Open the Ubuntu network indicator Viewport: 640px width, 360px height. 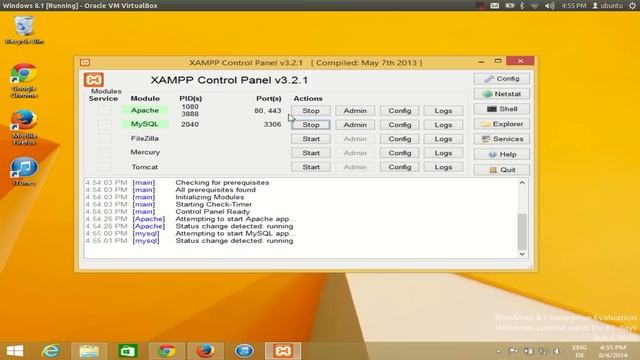(535, 6)
